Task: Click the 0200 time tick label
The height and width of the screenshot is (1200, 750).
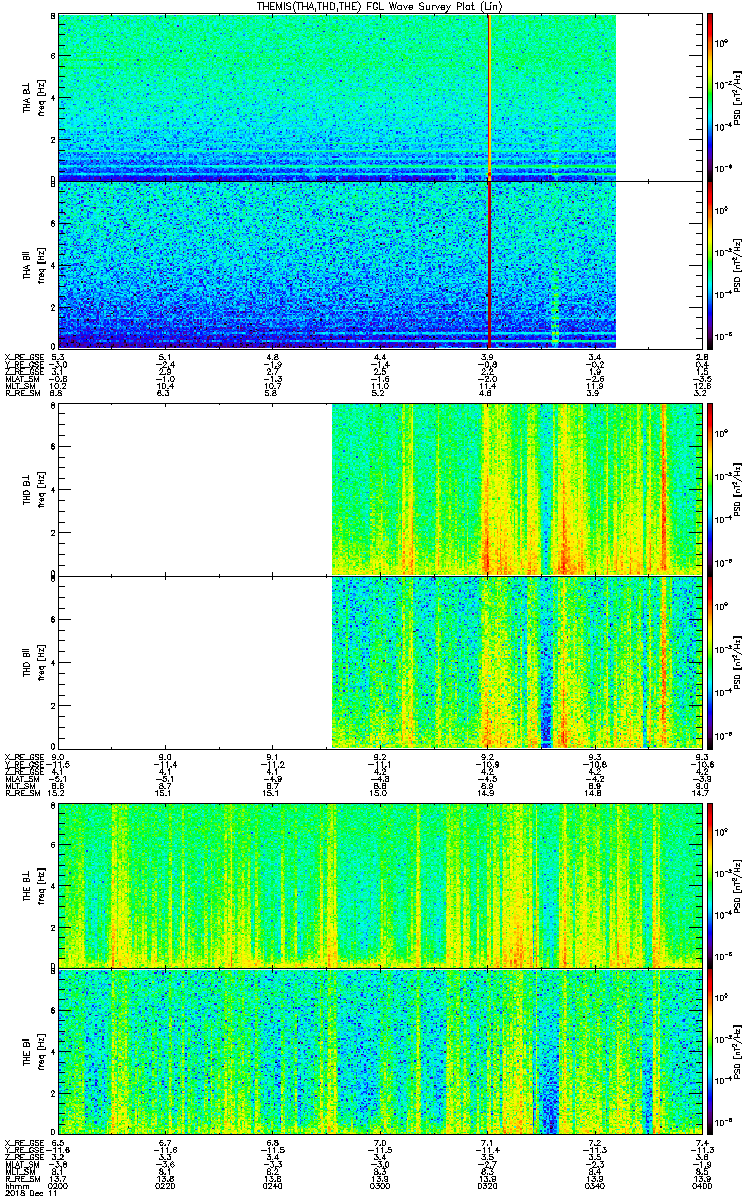Action: (59, 1184)
